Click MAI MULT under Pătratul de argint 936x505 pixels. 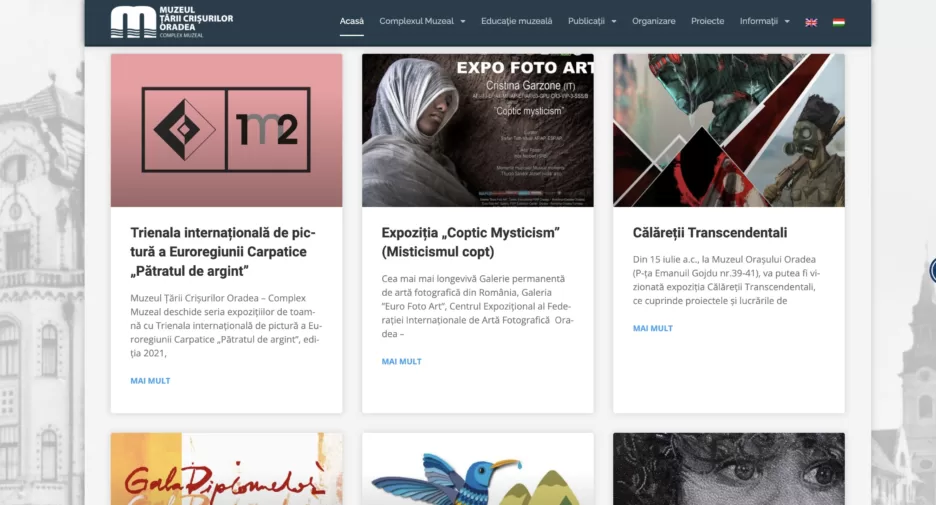(150, 381)
